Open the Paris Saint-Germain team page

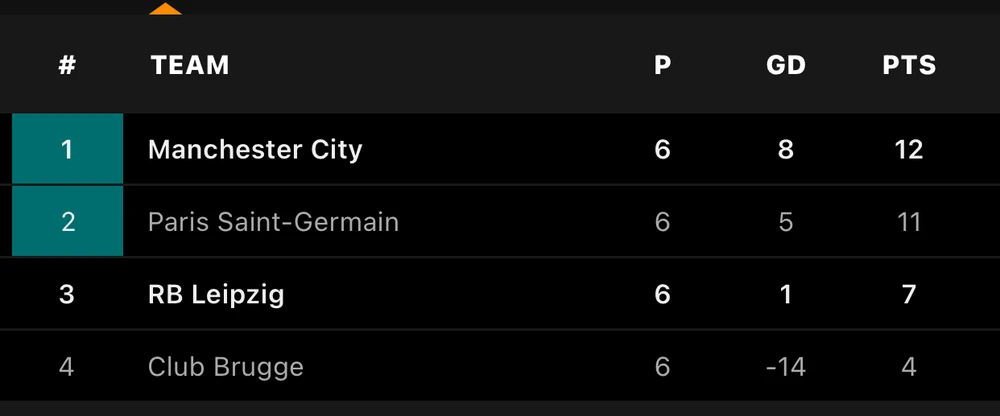273,222
